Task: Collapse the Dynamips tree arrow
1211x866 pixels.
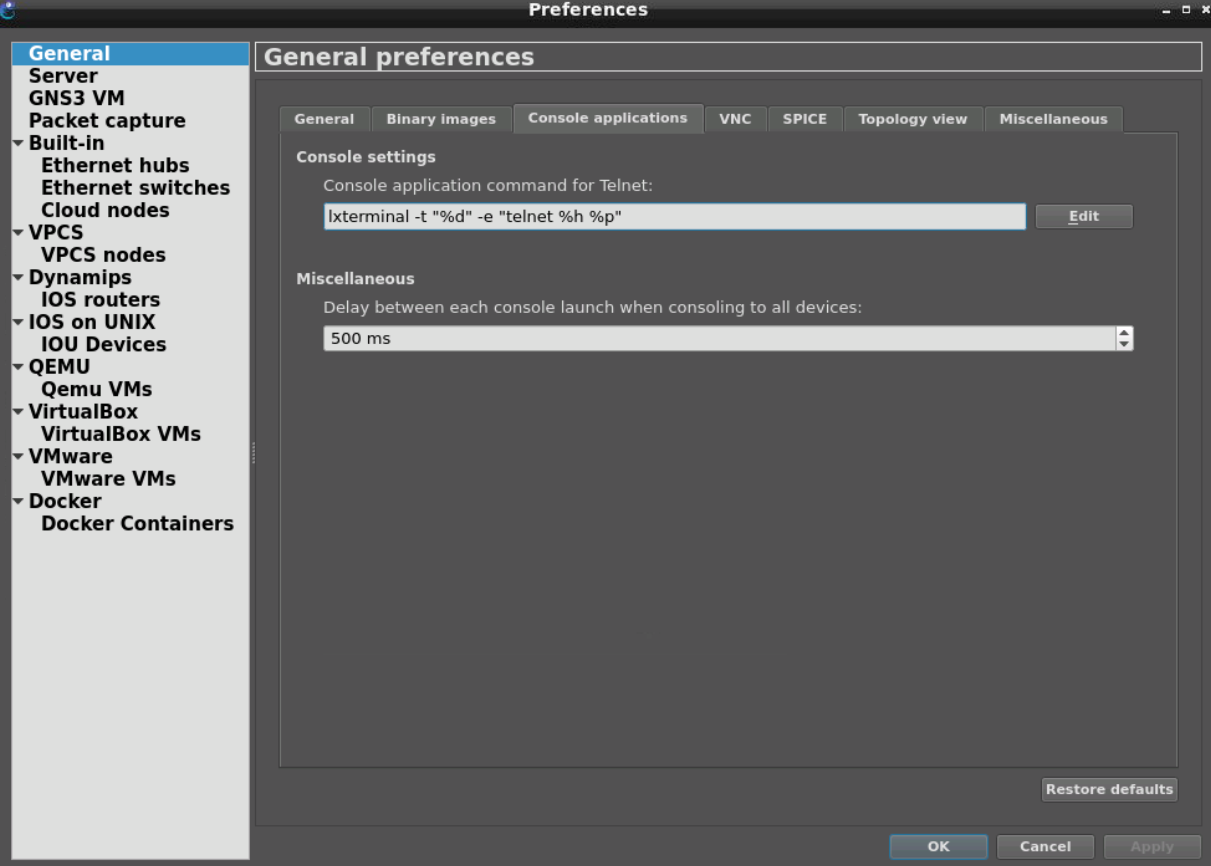Action: [19, 278]
